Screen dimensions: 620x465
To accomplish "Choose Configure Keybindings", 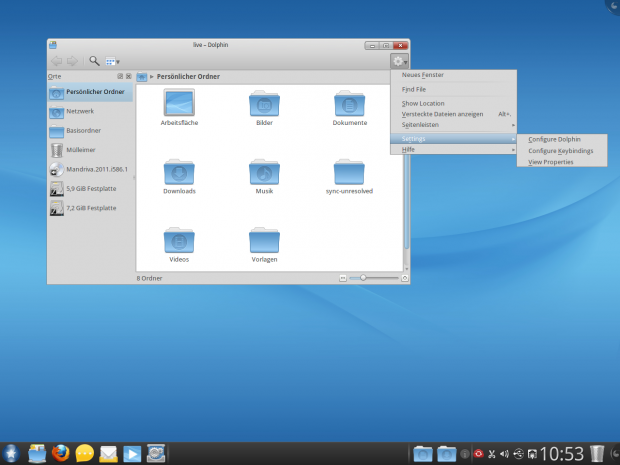I will point(562,151).
